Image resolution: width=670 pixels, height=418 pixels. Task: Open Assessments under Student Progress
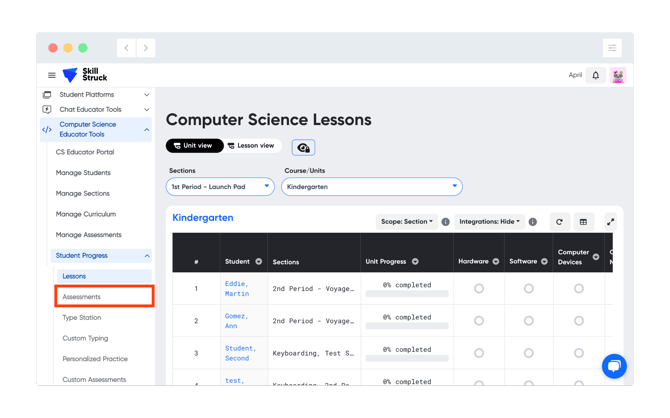click(x=104, y=297)
